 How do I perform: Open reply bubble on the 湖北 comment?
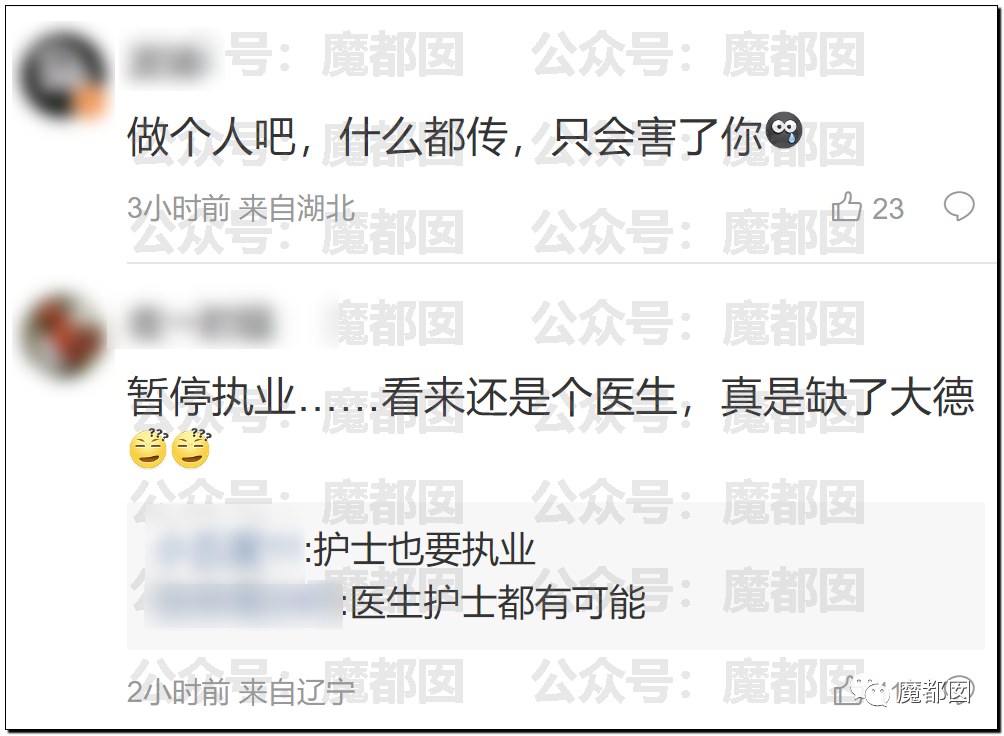tap(959, 207)
